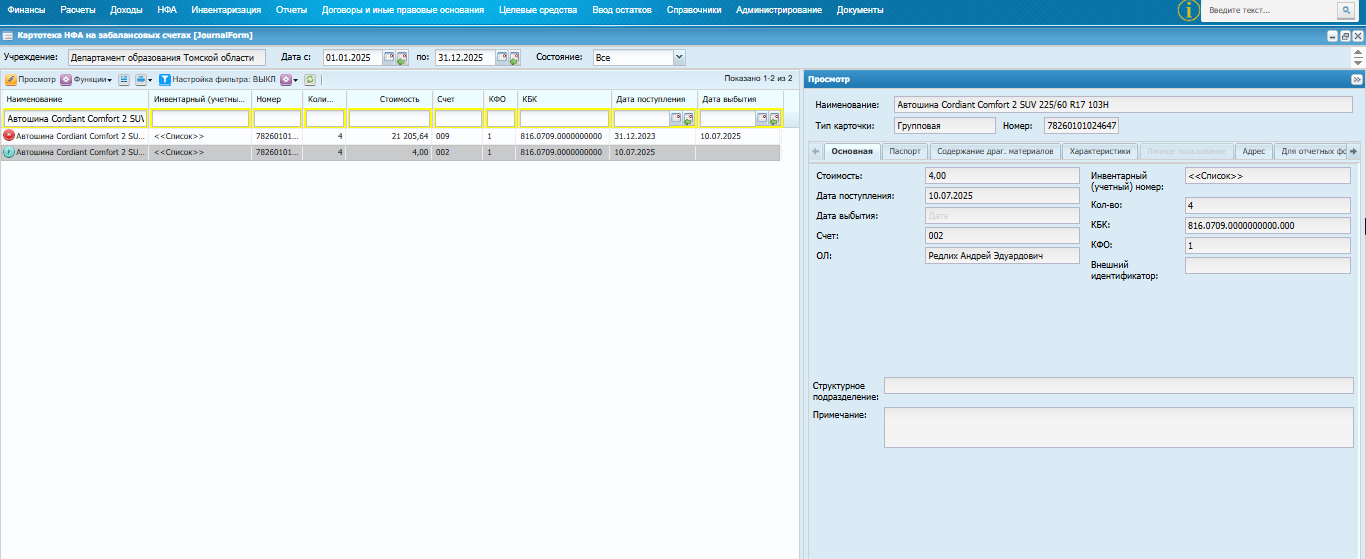Viewport: 1366px width, 559px height.
Task: Click the purple gear icon after filter
Action: (286, 79)
